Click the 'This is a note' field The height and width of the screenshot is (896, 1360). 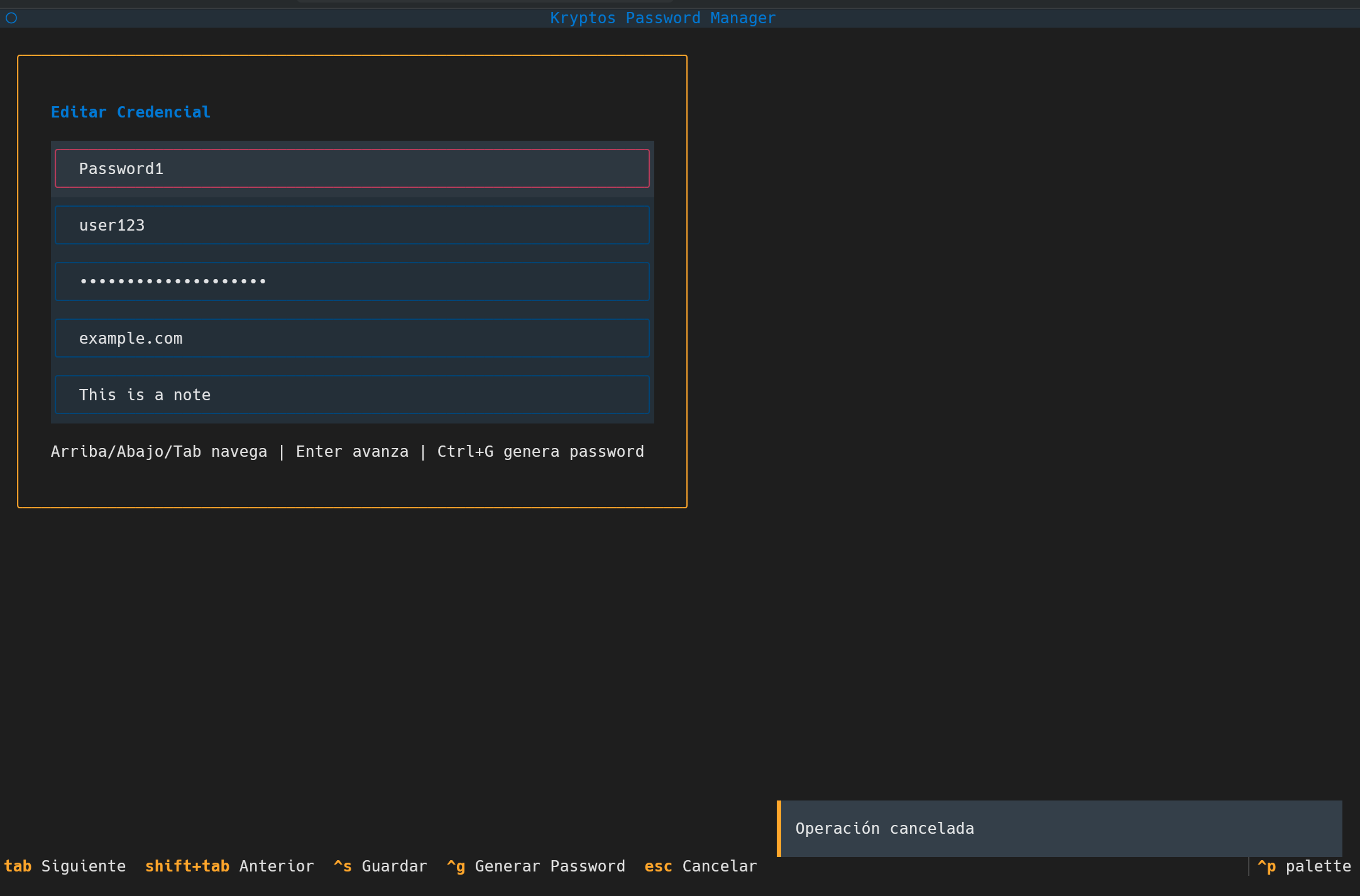(352, 395)
